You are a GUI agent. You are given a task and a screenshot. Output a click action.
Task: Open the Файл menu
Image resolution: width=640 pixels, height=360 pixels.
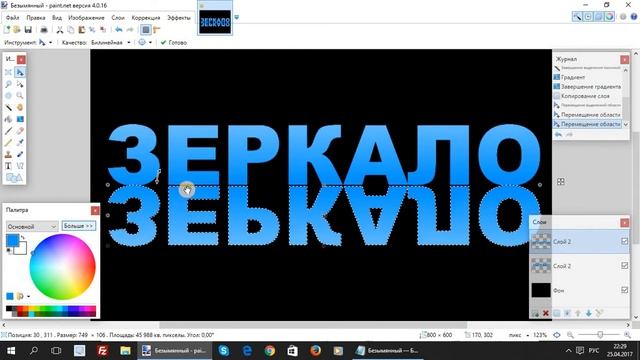(13, 18)
